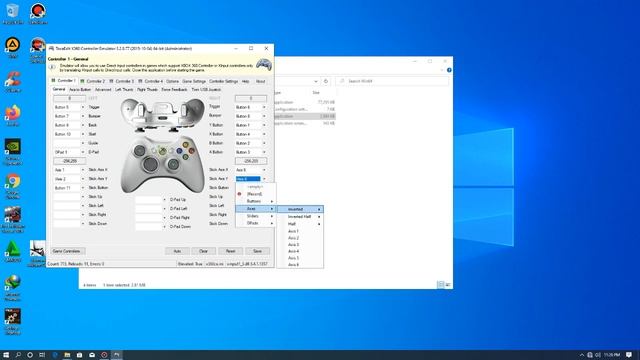Click the Game Controllers button
The width and height of the screenshot is (640, 360).
(68, 251)
